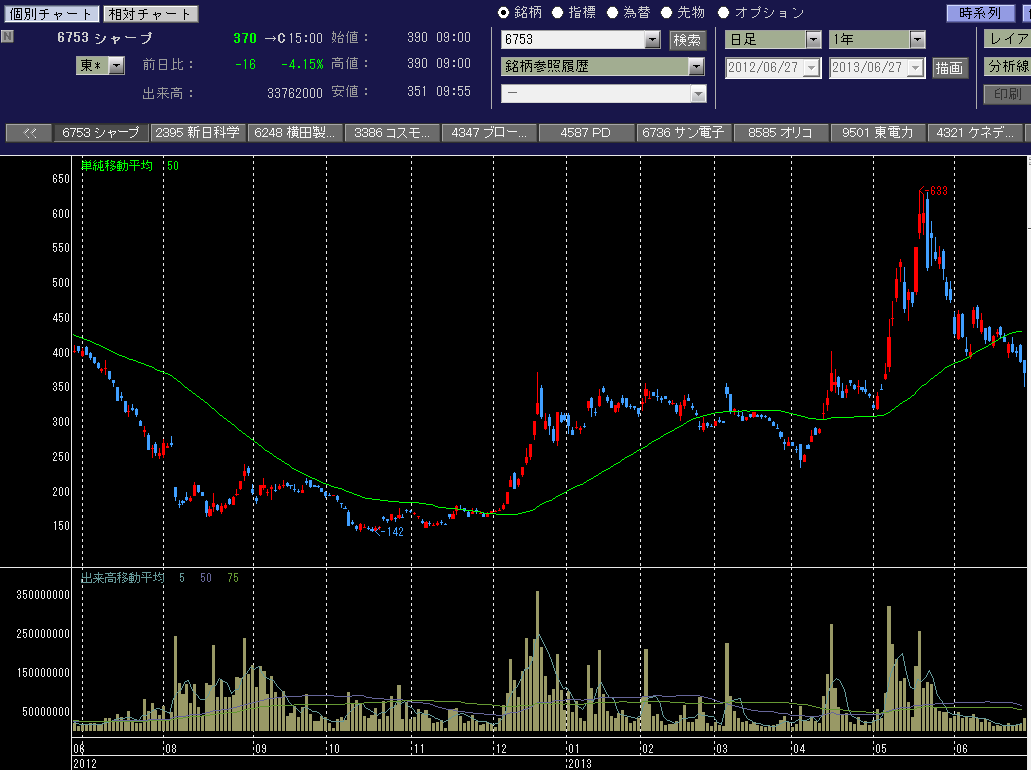Select the 4347 ブロー stock tab
Screen dimensions: 1031x770
489,133
